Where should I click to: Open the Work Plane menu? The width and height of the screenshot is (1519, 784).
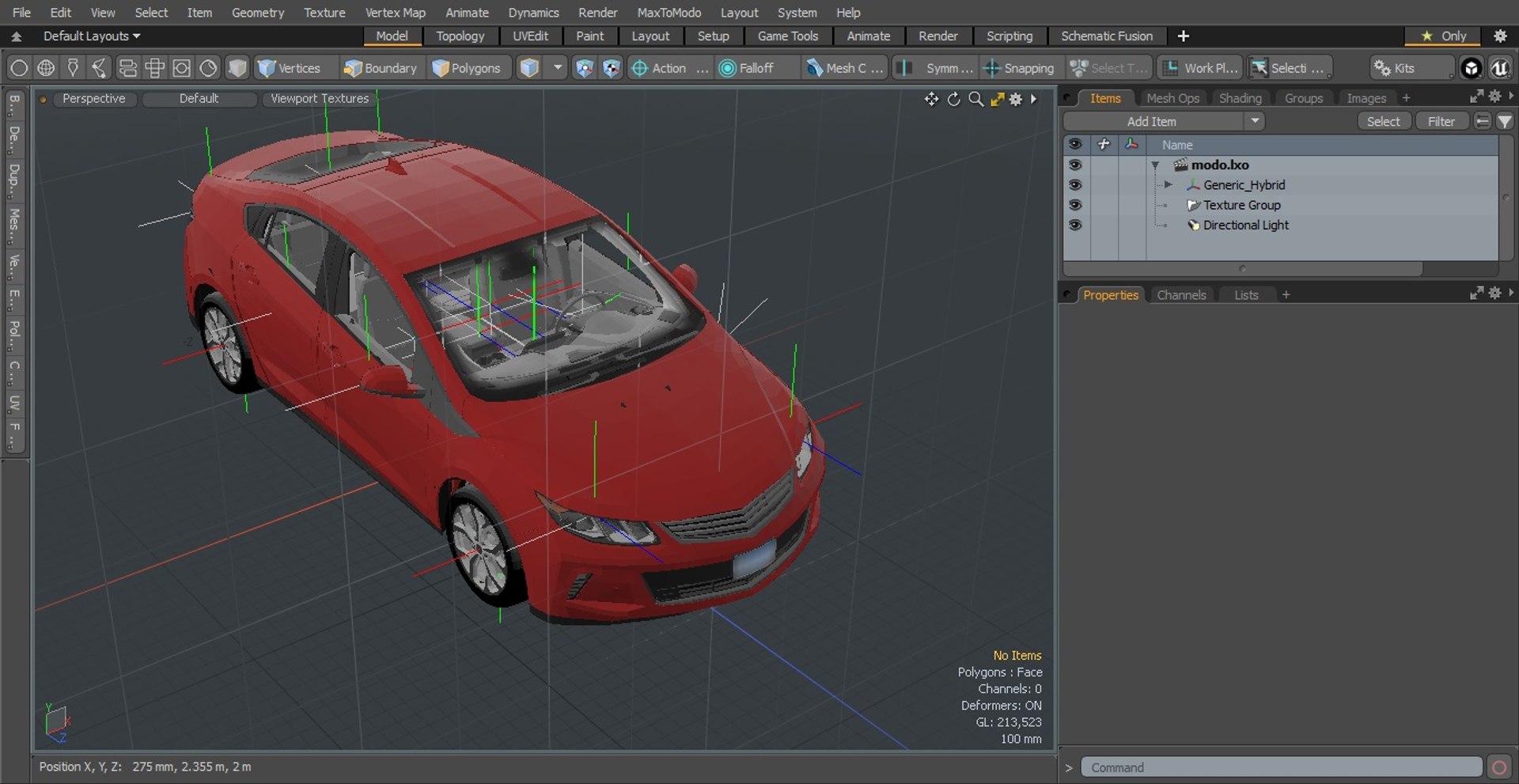(1200, 68)
